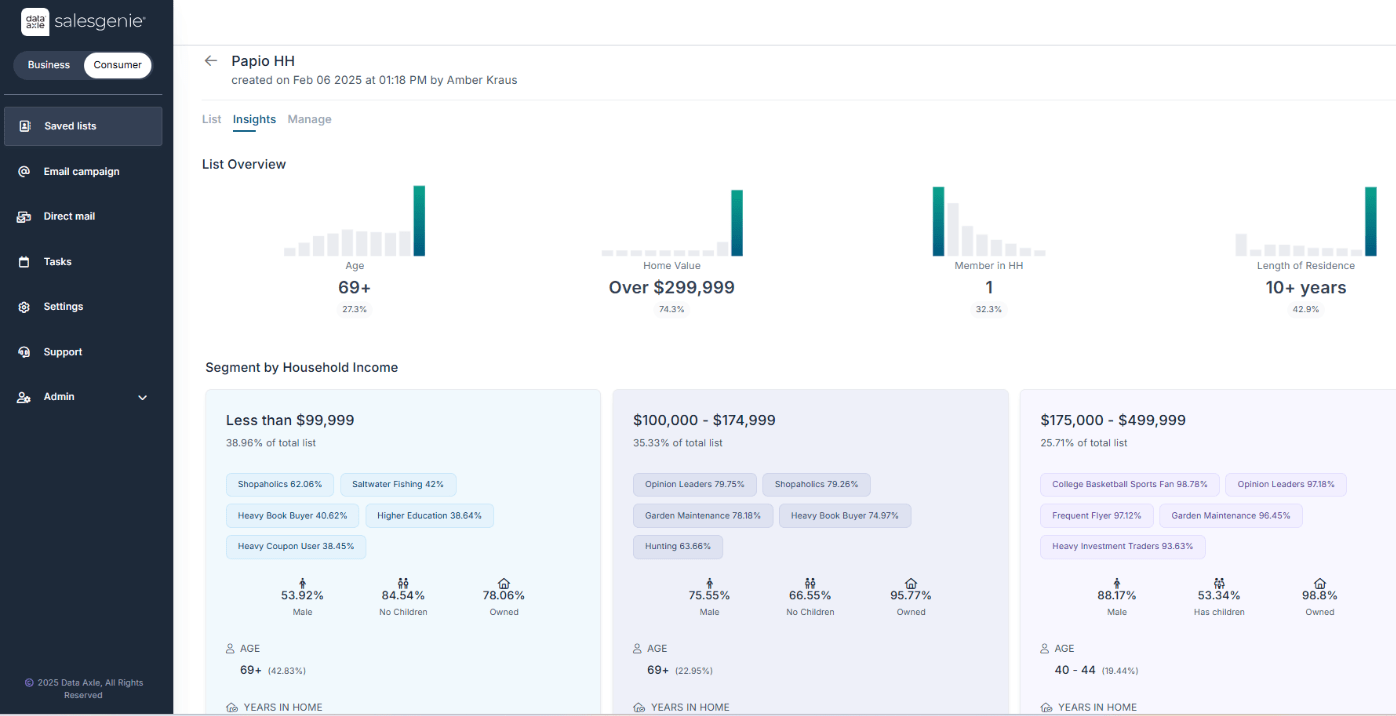Select the Insights tab

pos(254,119)
